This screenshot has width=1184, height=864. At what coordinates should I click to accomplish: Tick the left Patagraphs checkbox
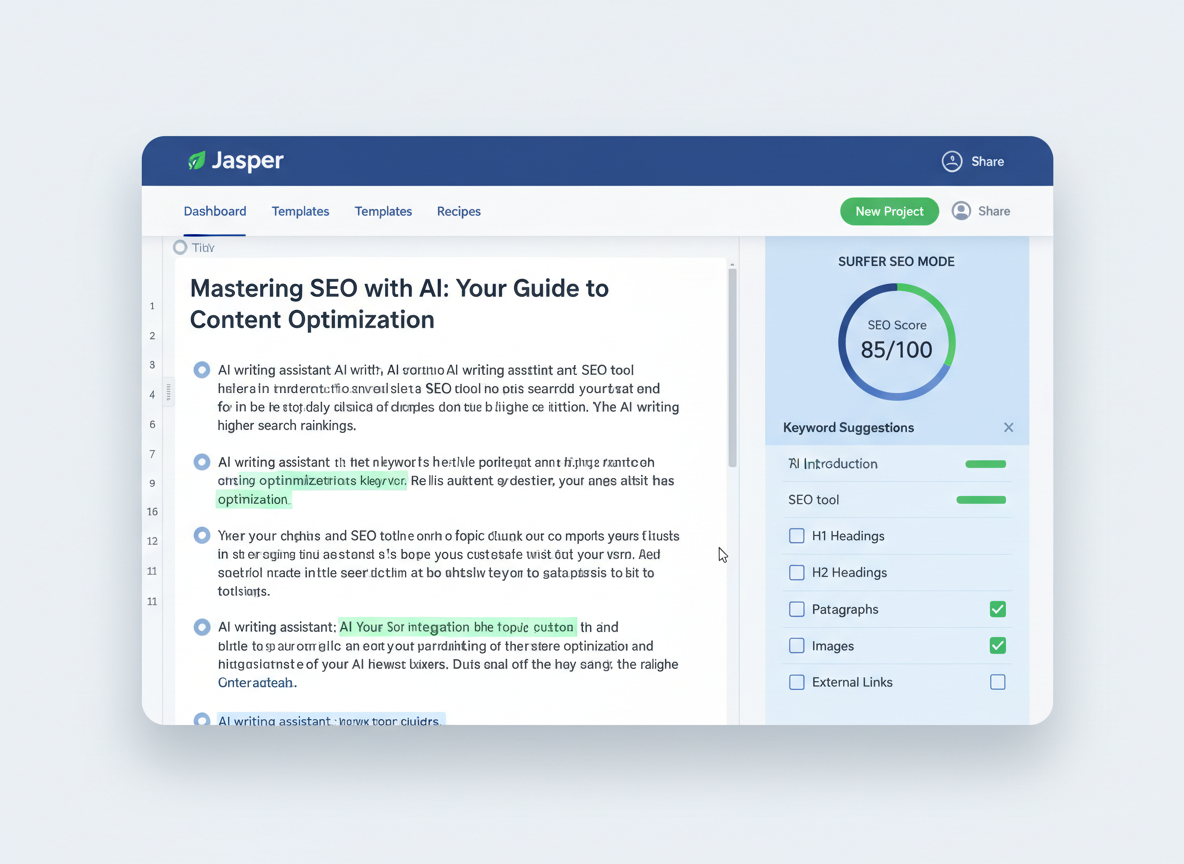pos(796,609)
